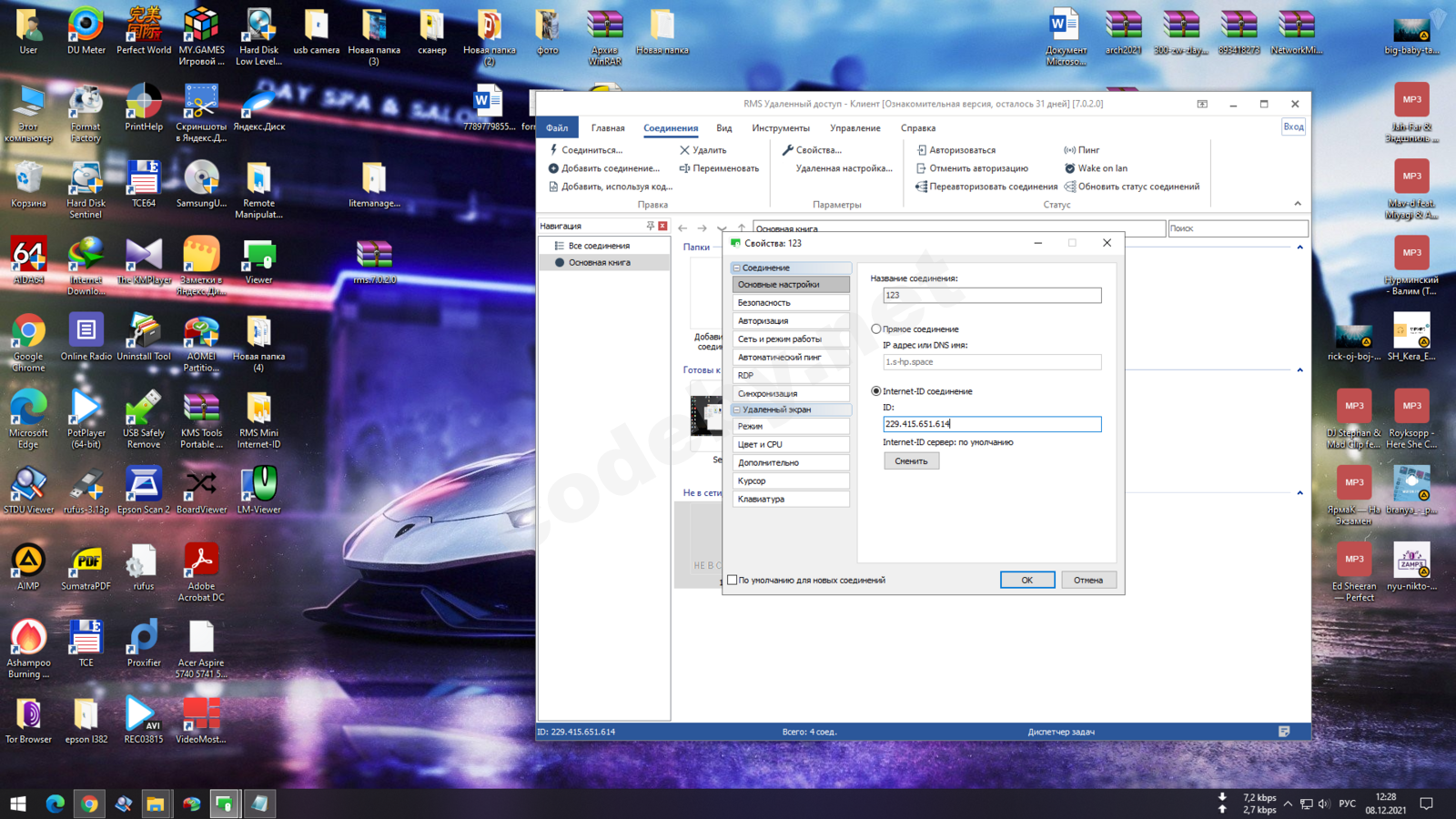Click the Add connection (Добавить соединение) icon

[x=553, y=168]
